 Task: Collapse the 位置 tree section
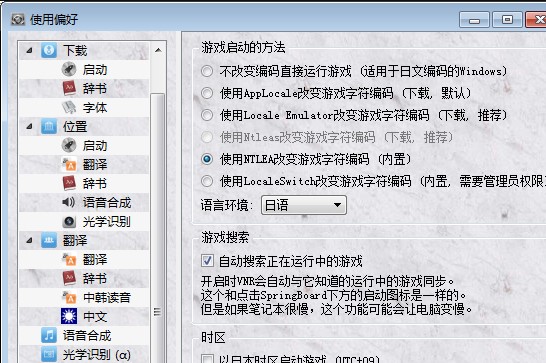tap(30, 127)
